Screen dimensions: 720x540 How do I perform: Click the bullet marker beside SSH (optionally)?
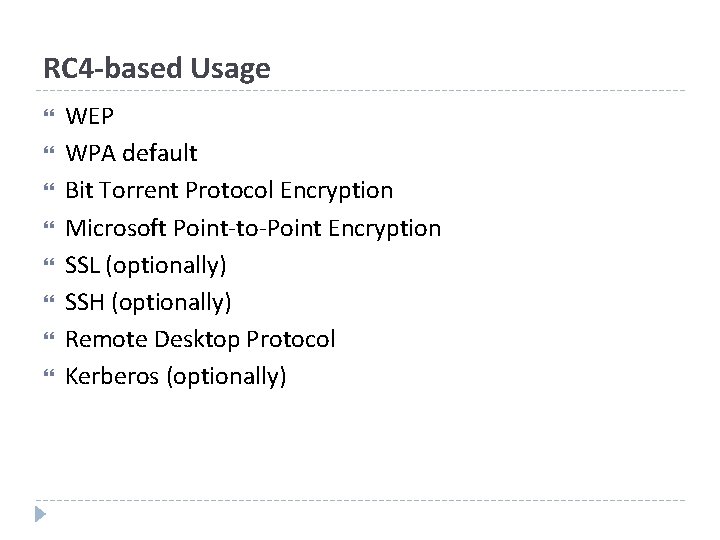point(45,303)
